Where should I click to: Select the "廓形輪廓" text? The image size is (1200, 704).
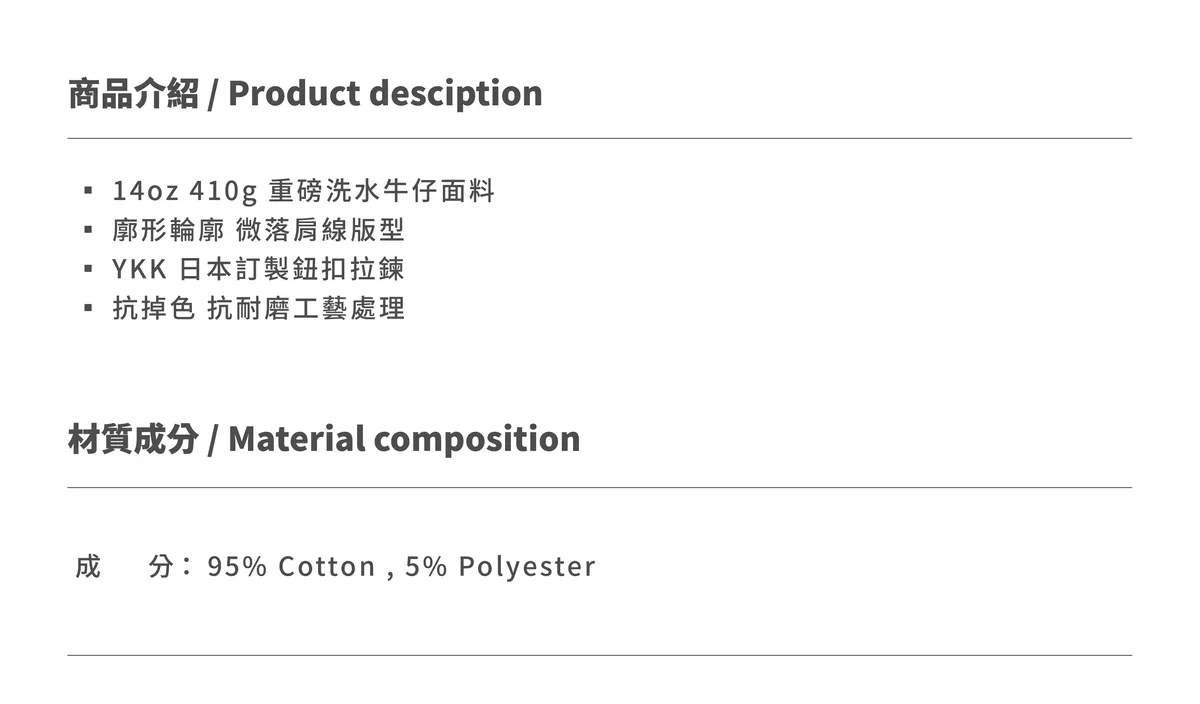point(168,230)
